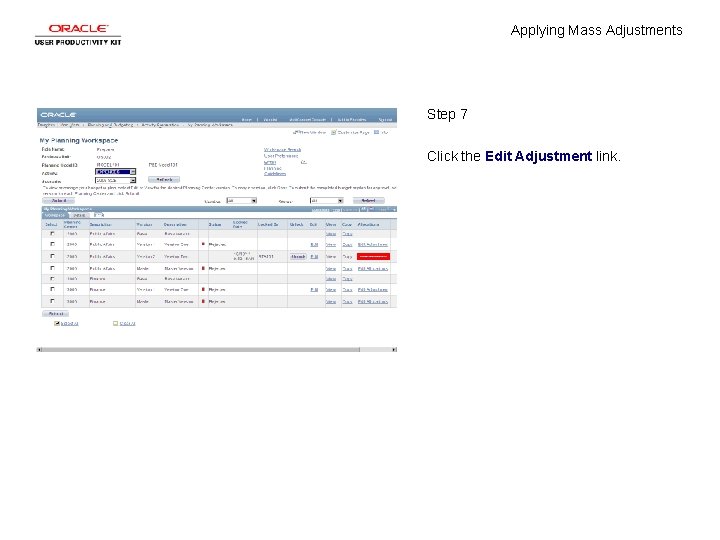Screen dimensions: 720x540
Task: Check the Finance Base row checkbox
Action: coord(52,278)
